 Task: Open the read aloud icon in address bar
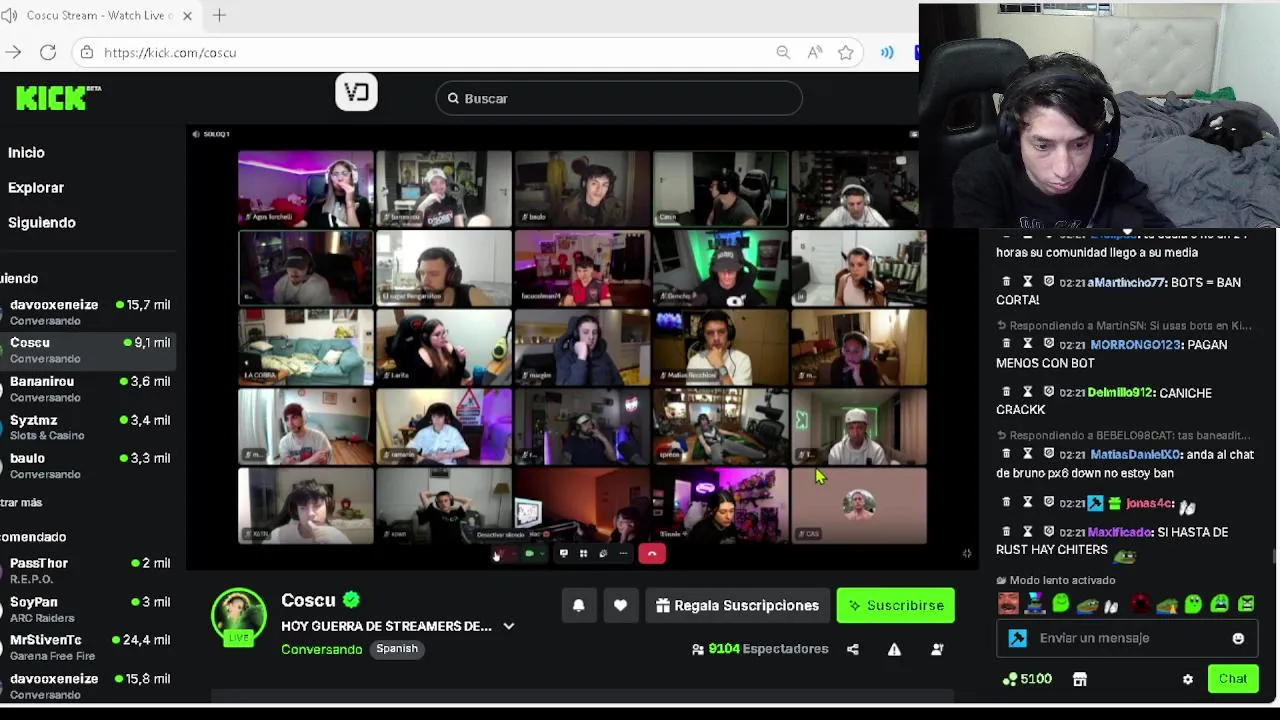click(x=815, y=52)
